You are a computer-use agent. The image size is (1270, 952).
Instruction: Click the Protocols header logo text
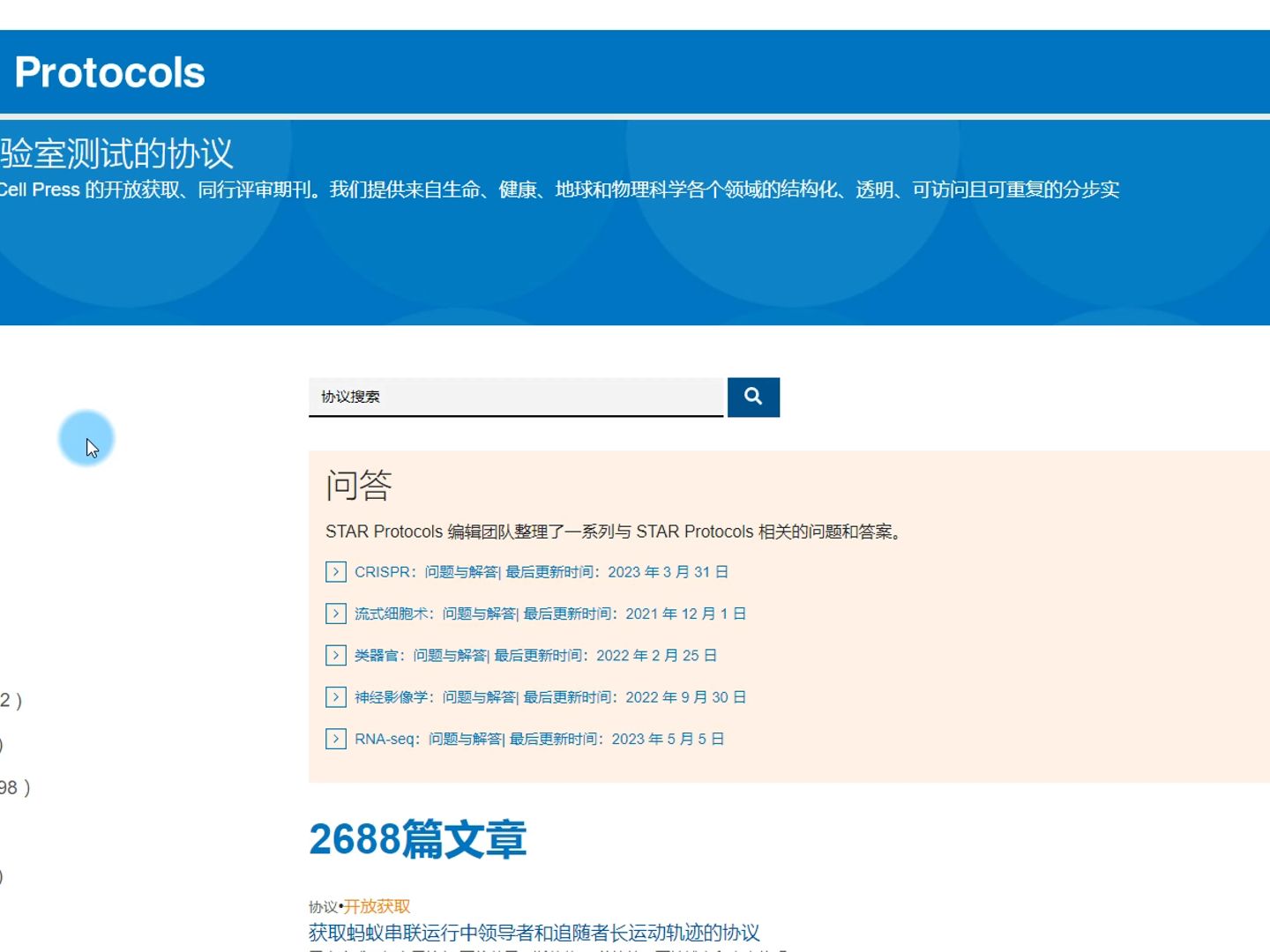point(110,72)
